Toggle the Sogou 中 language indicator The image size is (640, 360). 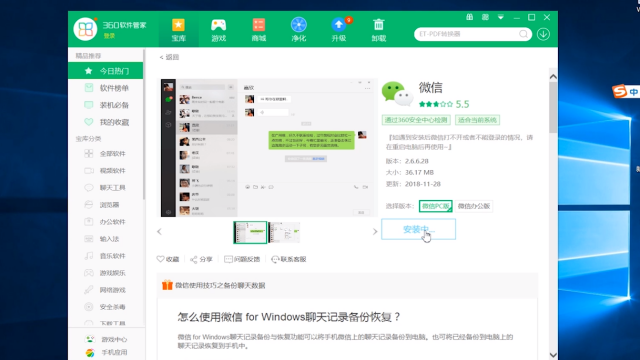pyautogui.click(x=633, y=92)
